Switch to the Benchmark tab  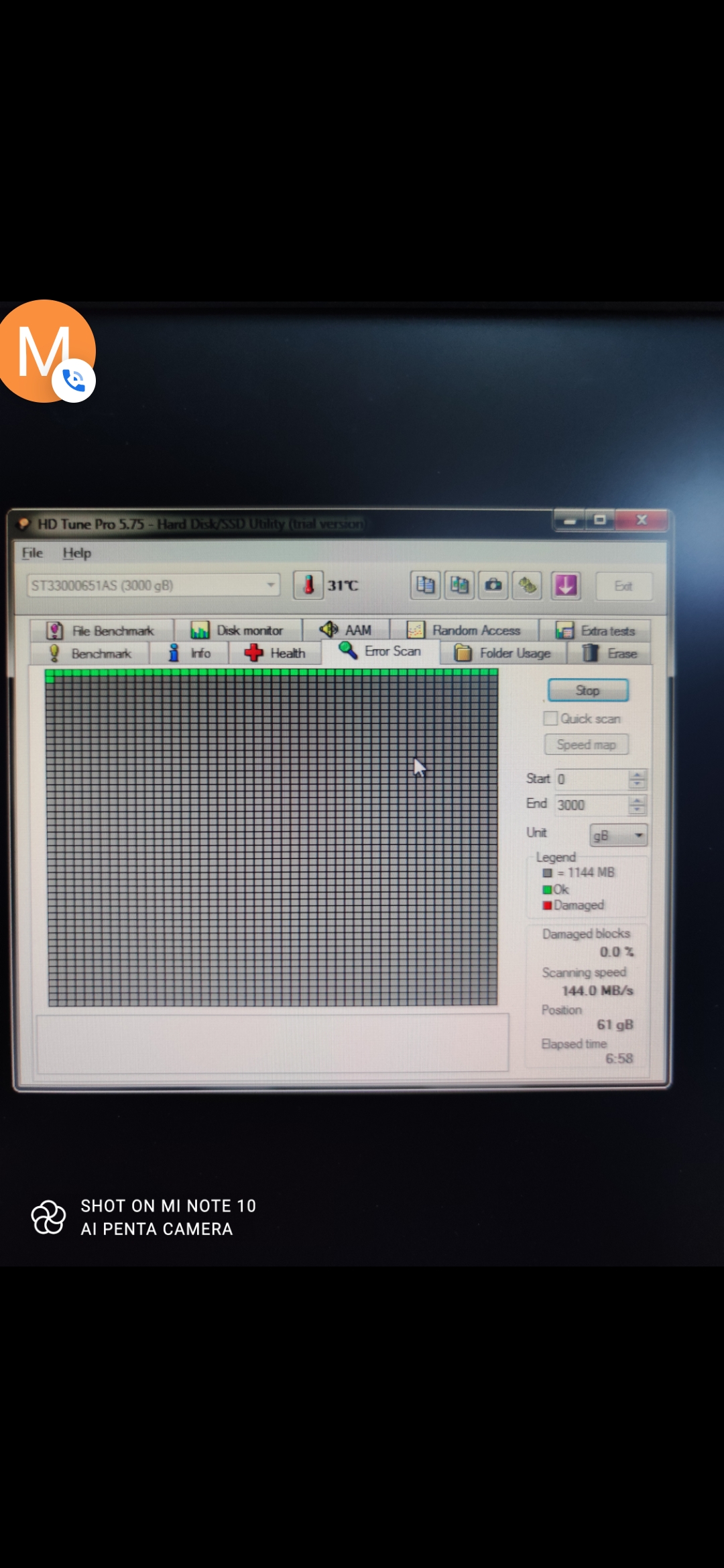pos(89,653)
